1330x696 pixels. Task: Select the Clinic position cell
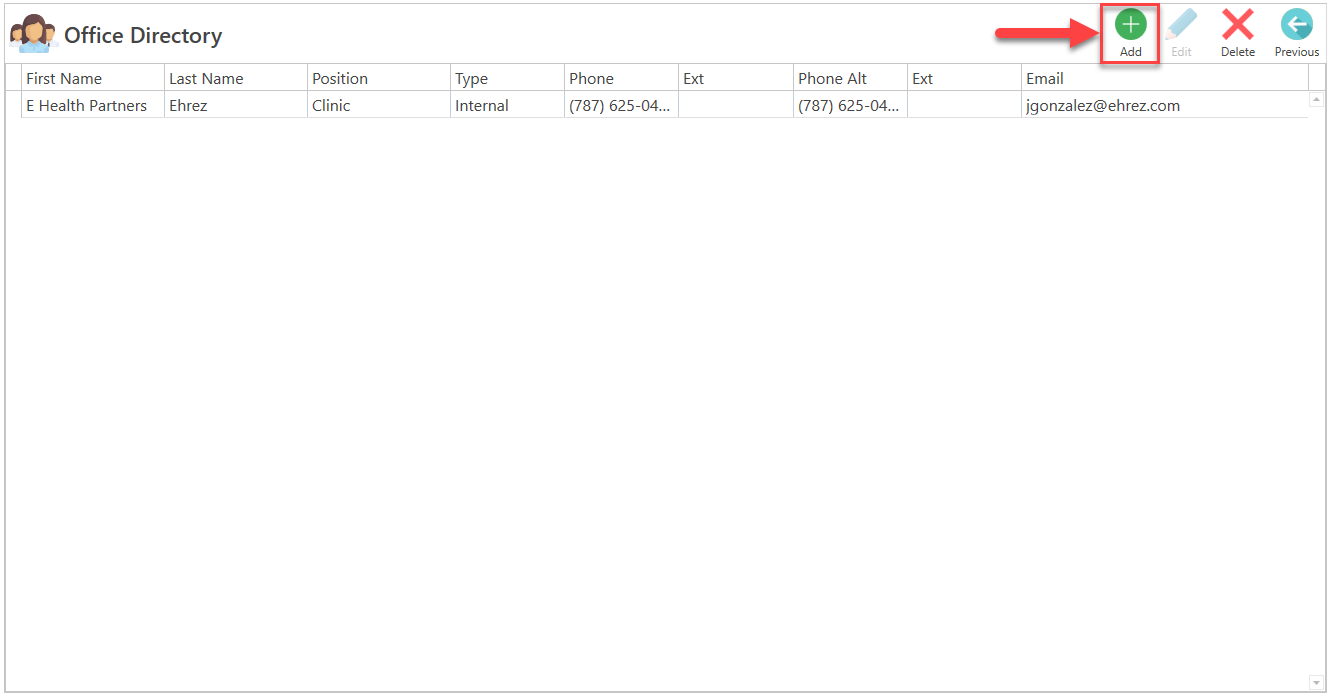(379, 105)
